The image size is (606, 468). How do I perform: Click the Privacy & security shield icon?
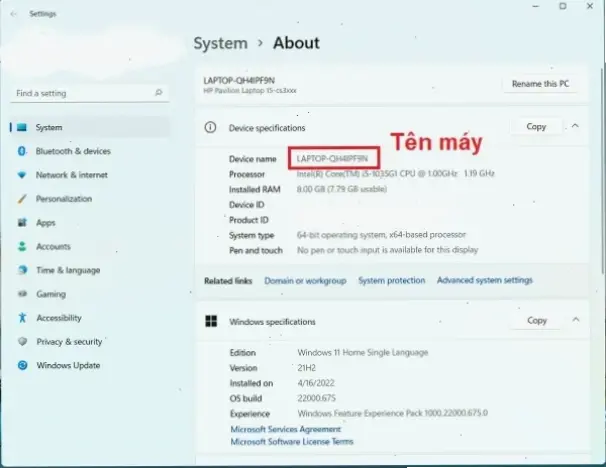click(x=22, y=342)
